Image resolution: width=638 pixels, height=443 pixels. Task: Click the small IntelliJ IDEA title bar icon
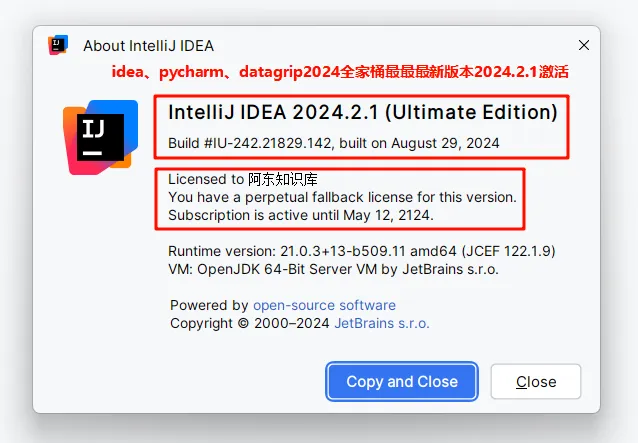point(59,45)
